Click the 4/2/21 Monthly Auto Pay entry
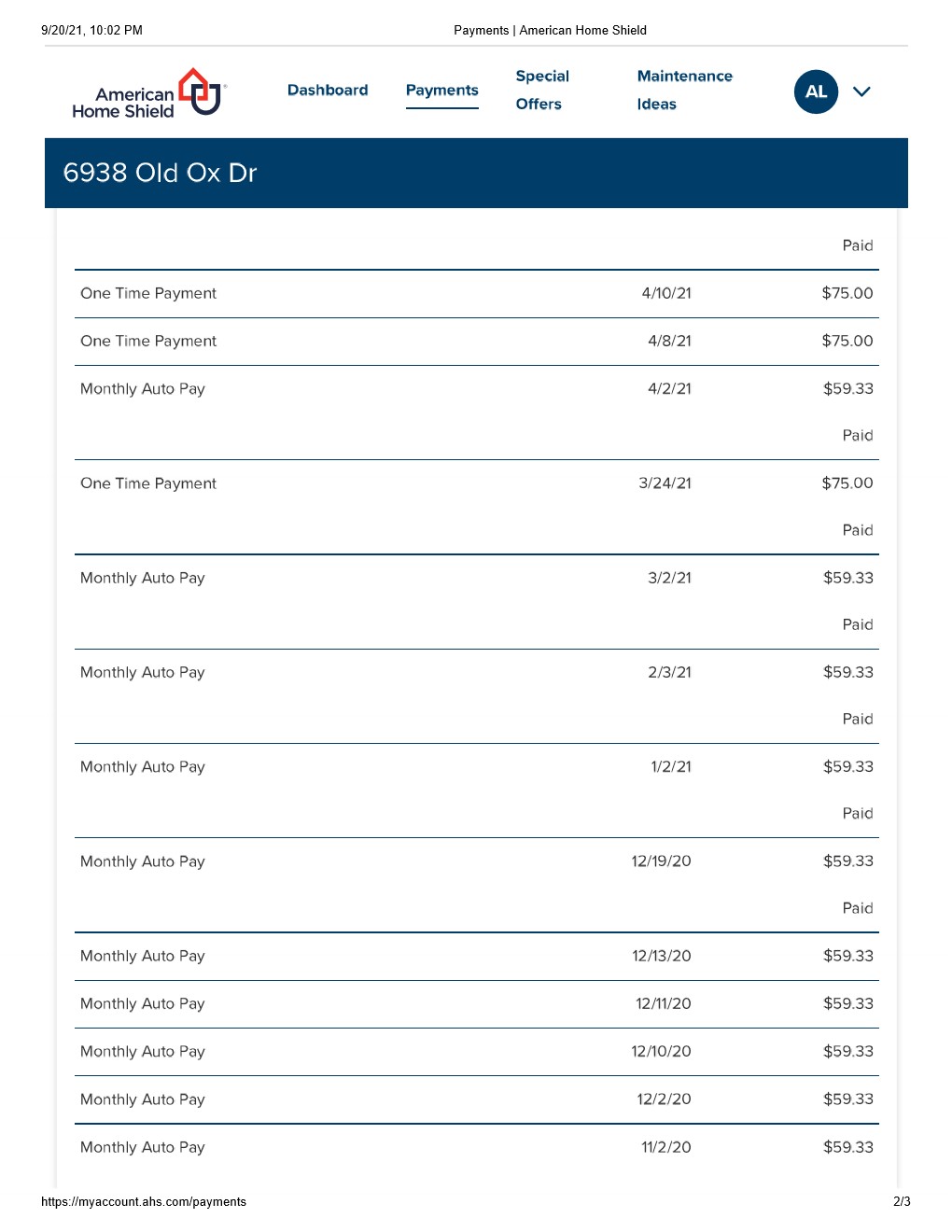Screen dimensions: 952x1232 [476, 389]
